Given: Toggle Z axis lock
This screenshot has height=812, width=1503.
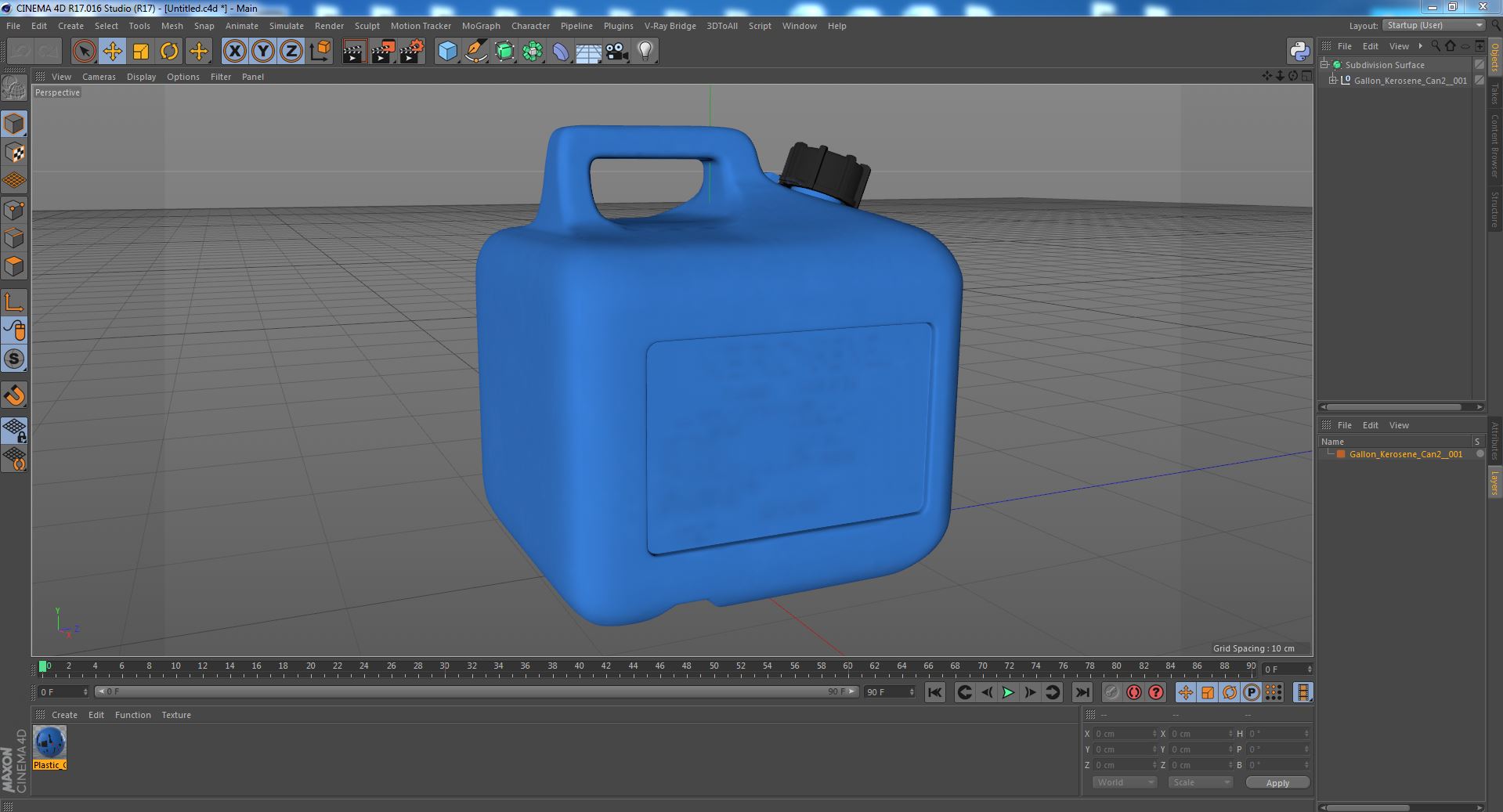Looking at the screenshot, I should (291, 52).
